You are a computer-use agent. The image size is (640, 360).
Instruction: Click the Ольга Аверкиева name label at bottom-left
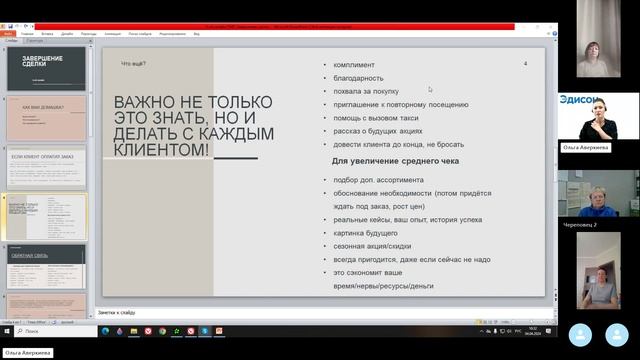coord(27,353)
